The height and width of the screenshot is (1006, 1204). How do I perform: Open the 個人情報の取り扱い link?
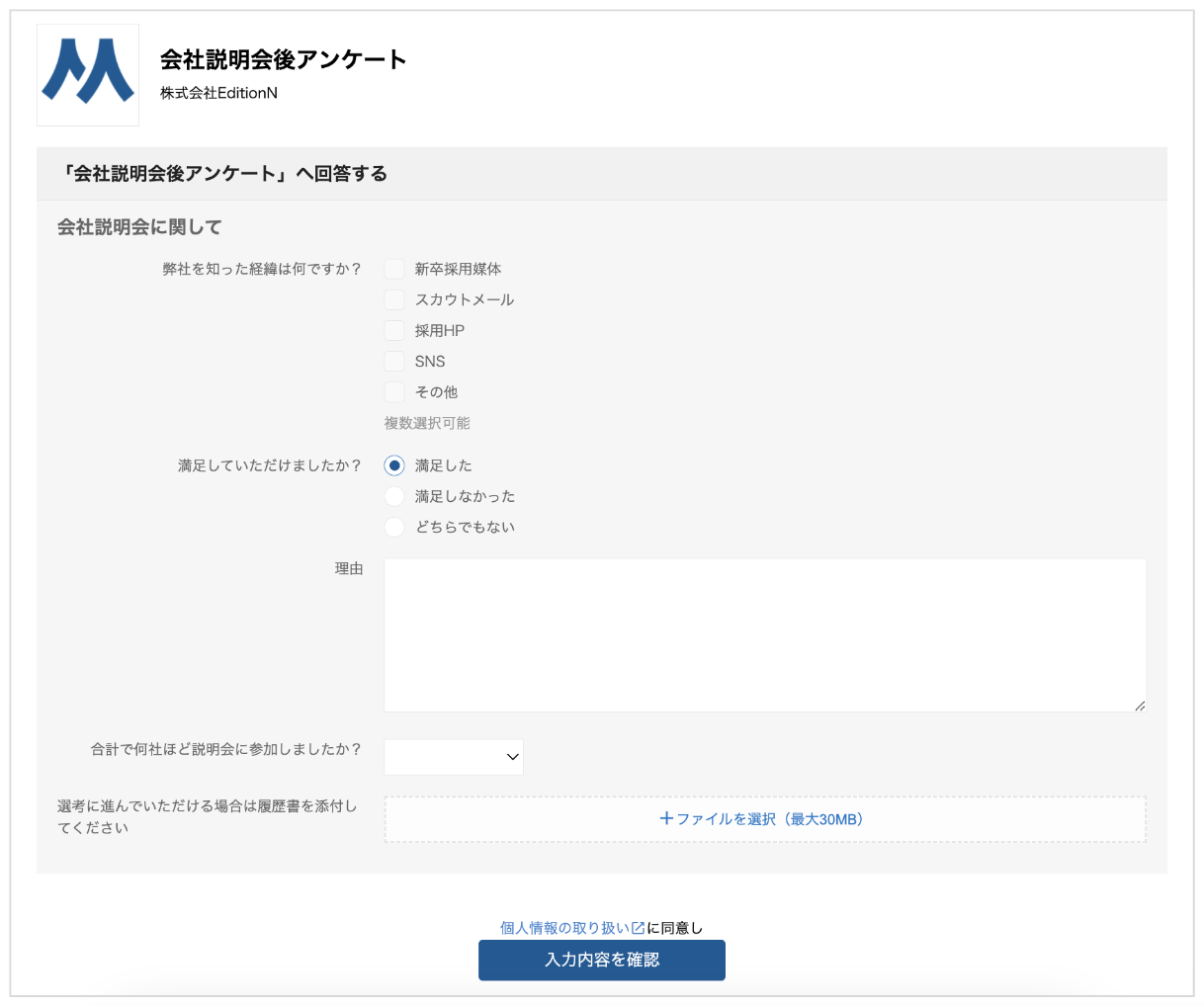[564, 928]
